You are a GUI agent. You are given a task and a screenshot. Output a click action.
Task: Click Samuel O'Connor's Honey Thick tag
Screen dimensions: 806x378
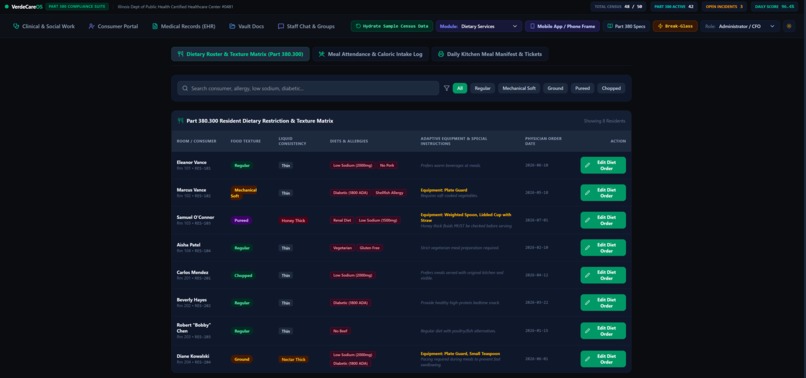click(x=294, y=221)
